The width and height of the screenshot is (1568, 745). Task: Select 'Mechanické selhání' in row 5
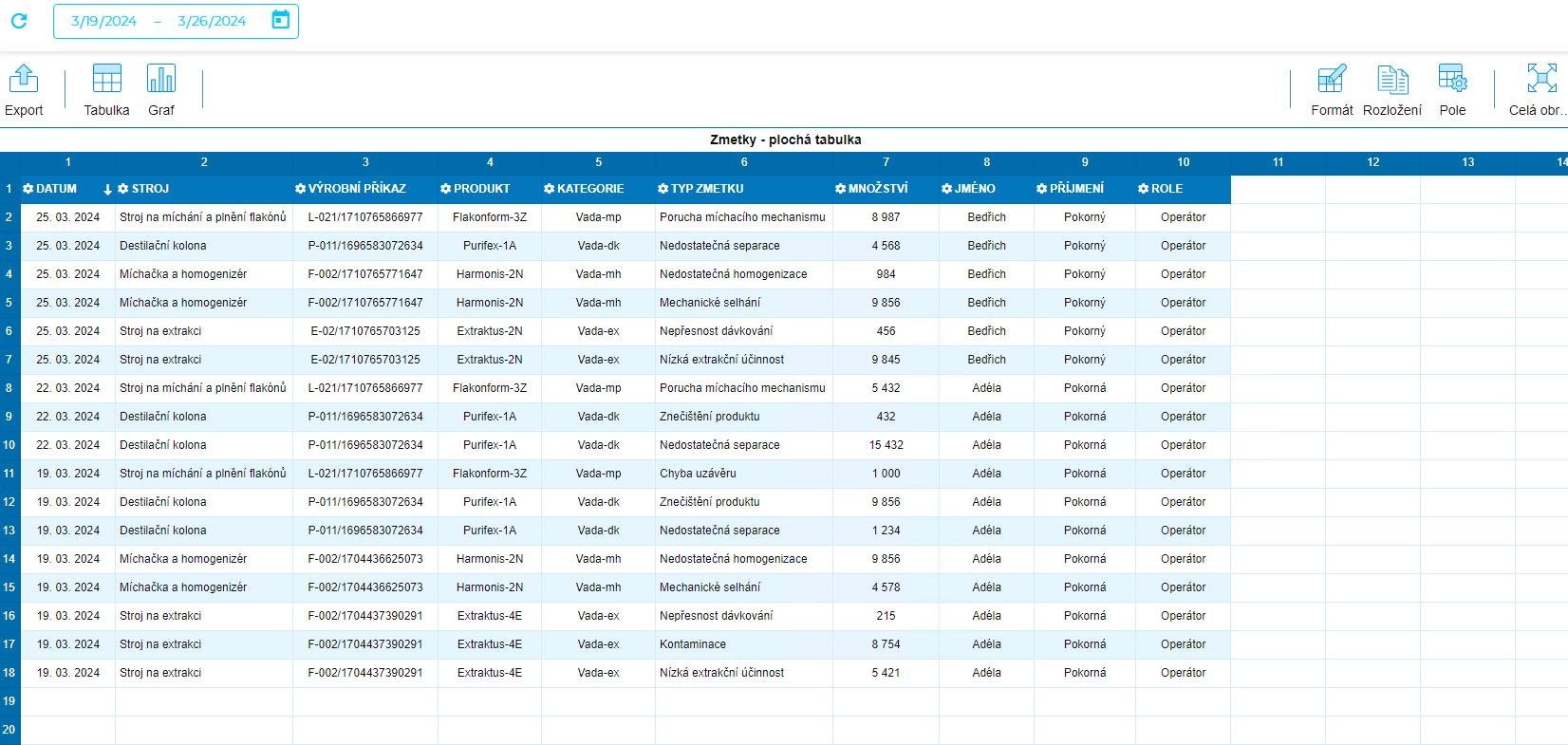pyautogui.click(x=744, y=303)
